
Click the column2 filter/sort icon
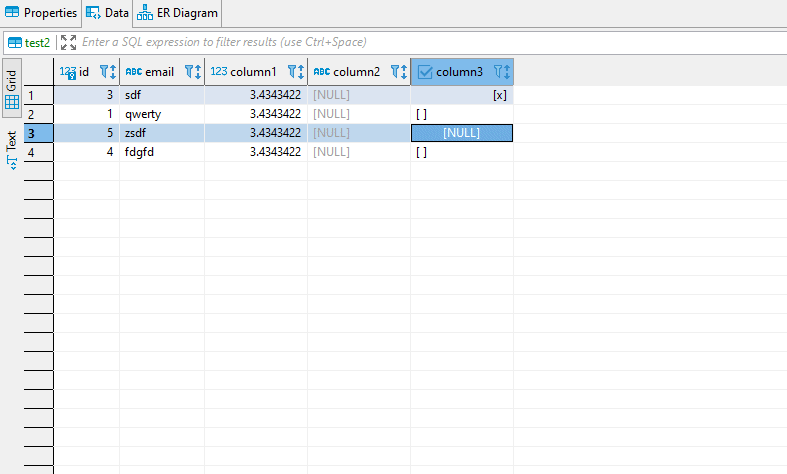(399, 72)
